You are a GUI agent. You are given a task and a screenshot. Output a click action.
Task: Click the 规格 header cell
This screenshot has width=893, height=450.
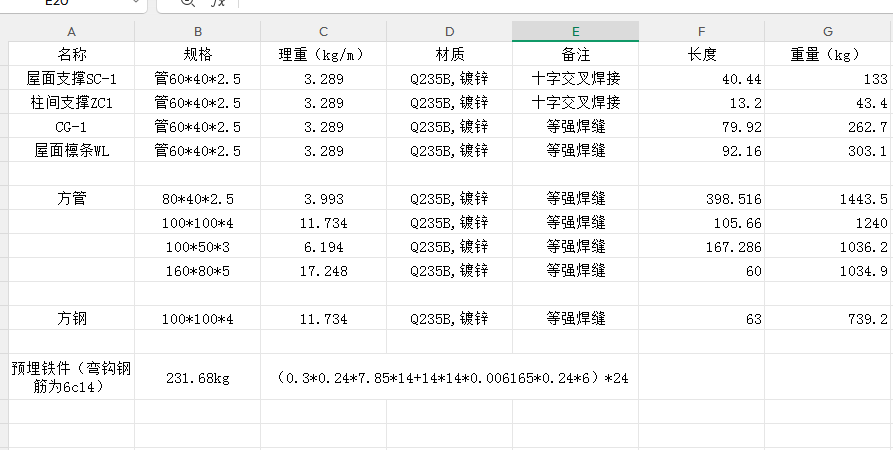[198, 54]
